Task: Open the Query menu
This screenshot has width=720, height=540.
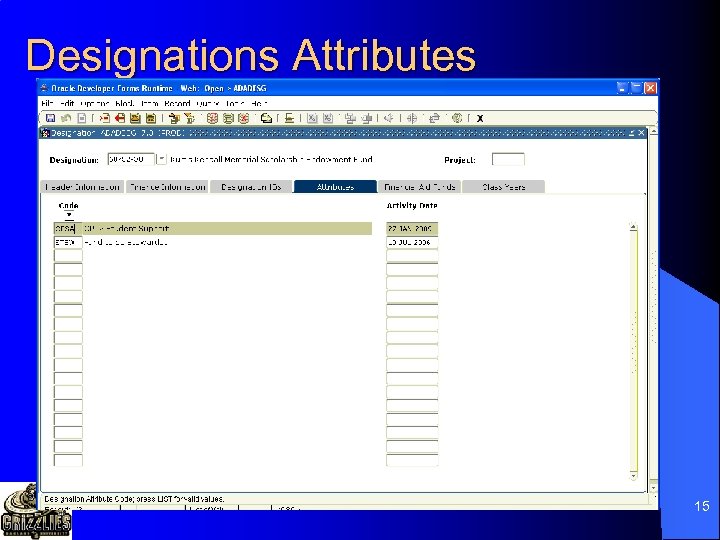Action: click(208, 103)
